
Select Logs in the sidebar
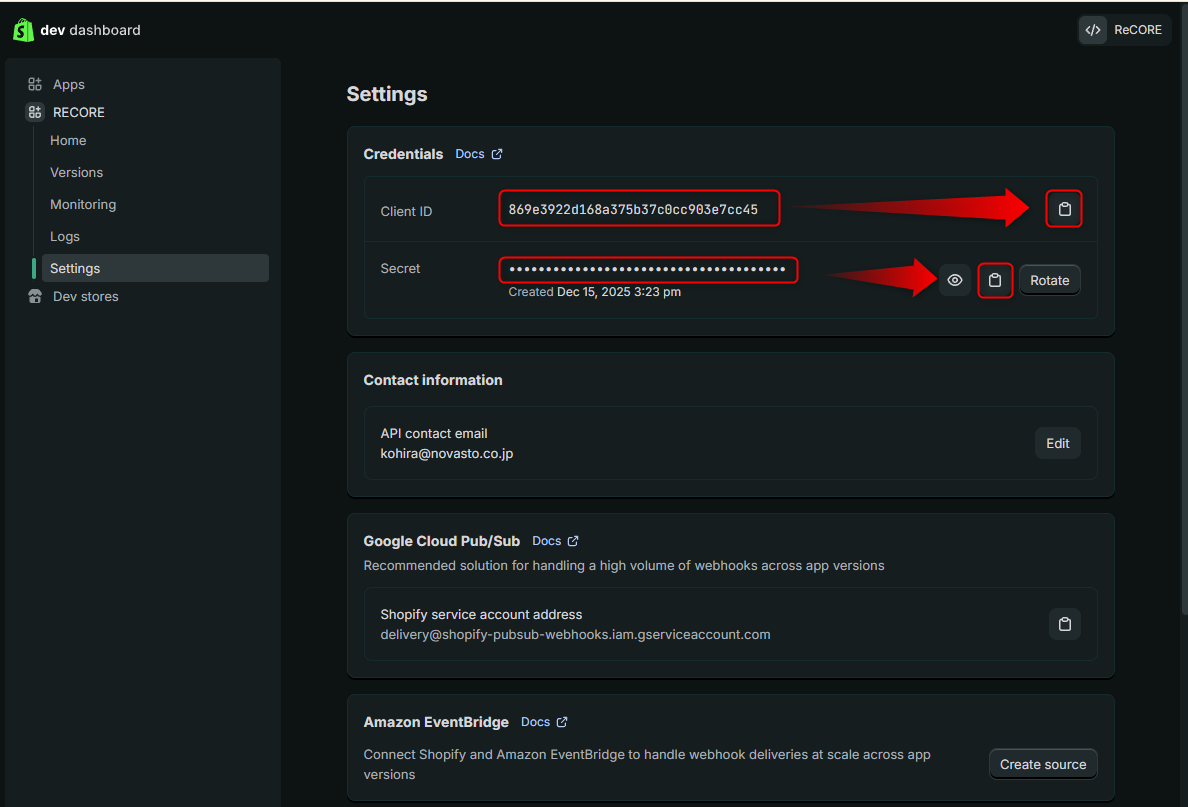[65, 236]
